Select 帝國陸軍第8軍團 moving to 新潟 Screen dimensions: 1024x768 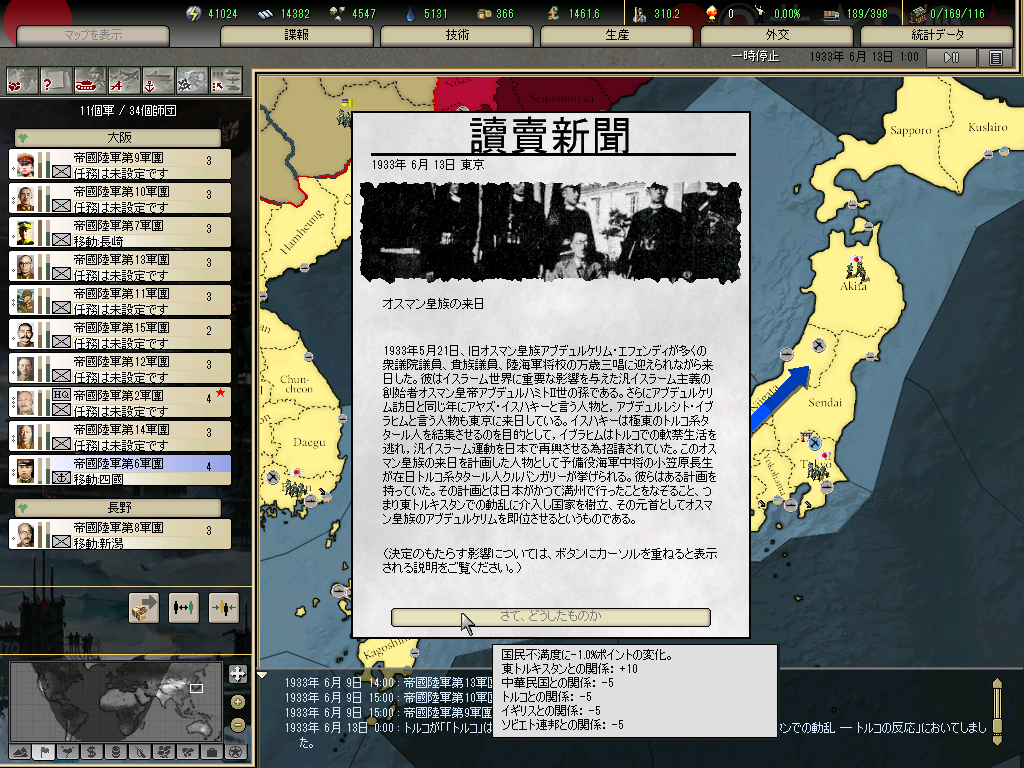(120, 534)
